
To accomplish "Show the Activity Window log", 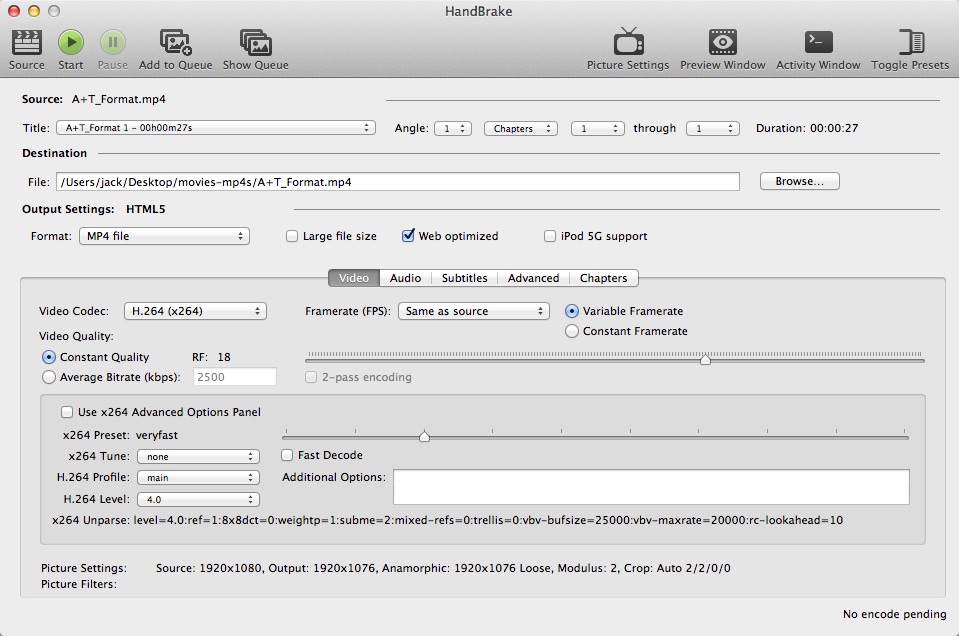I will pos(818,42).
